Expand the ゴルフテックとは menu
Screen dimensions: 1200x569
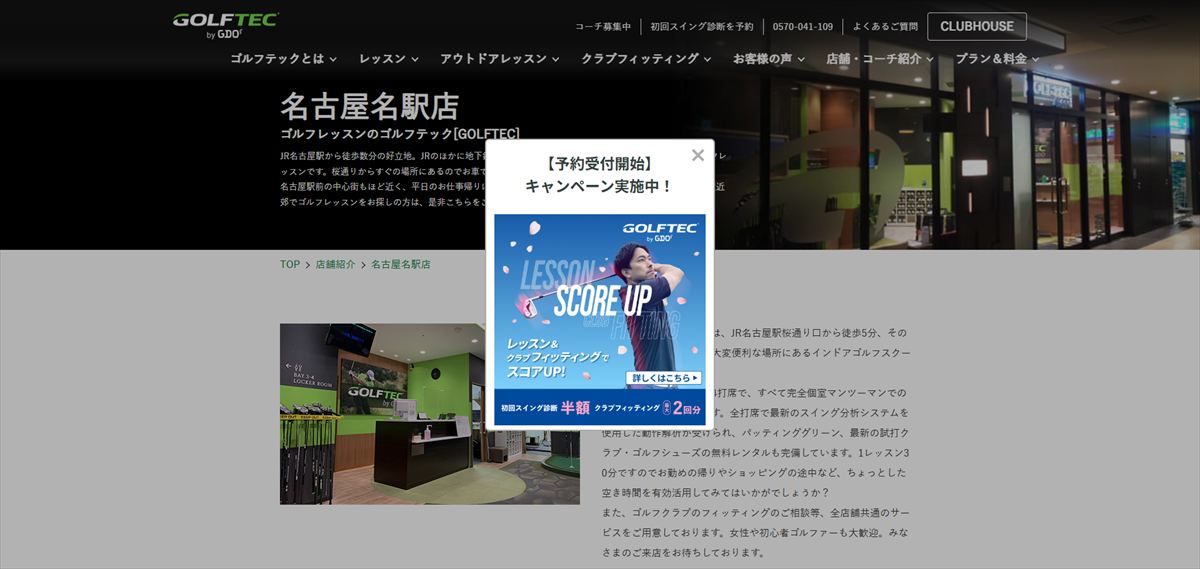pyautogui.click(x=284, y=59)
